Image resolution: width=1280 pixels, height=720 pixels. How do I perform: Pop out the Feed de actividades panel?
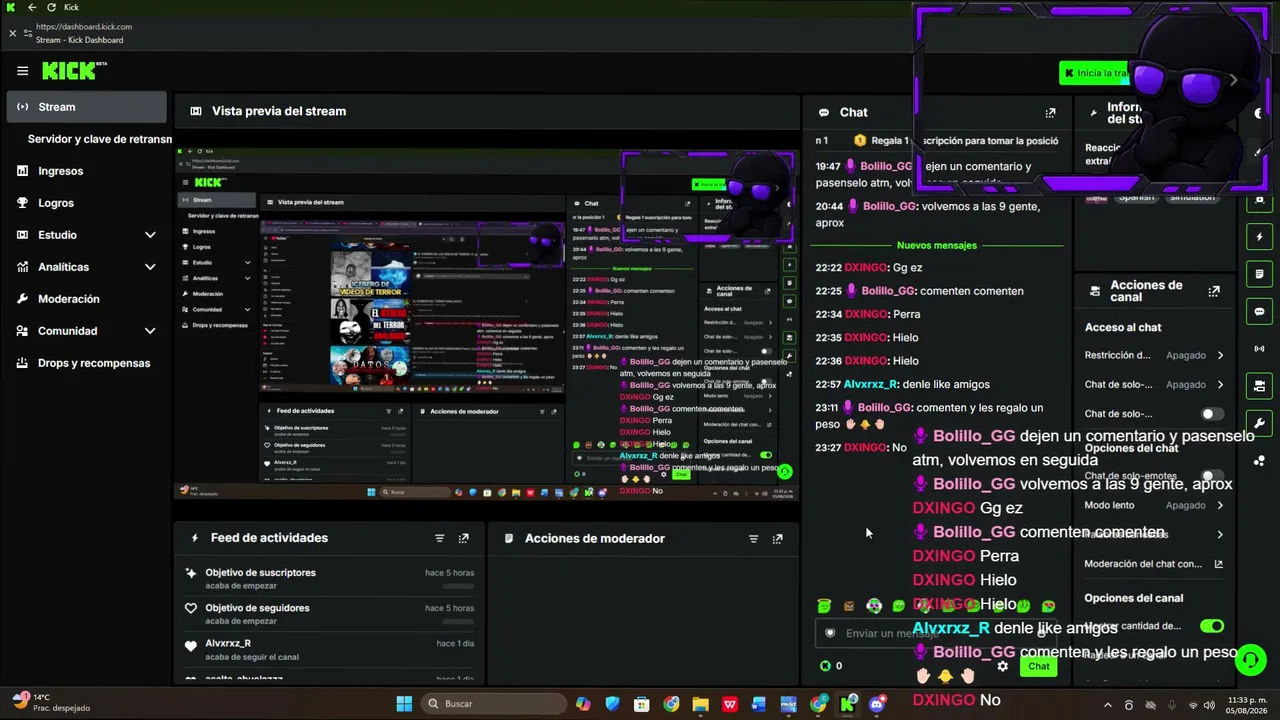pyautogui.click(x=463, y=538)
